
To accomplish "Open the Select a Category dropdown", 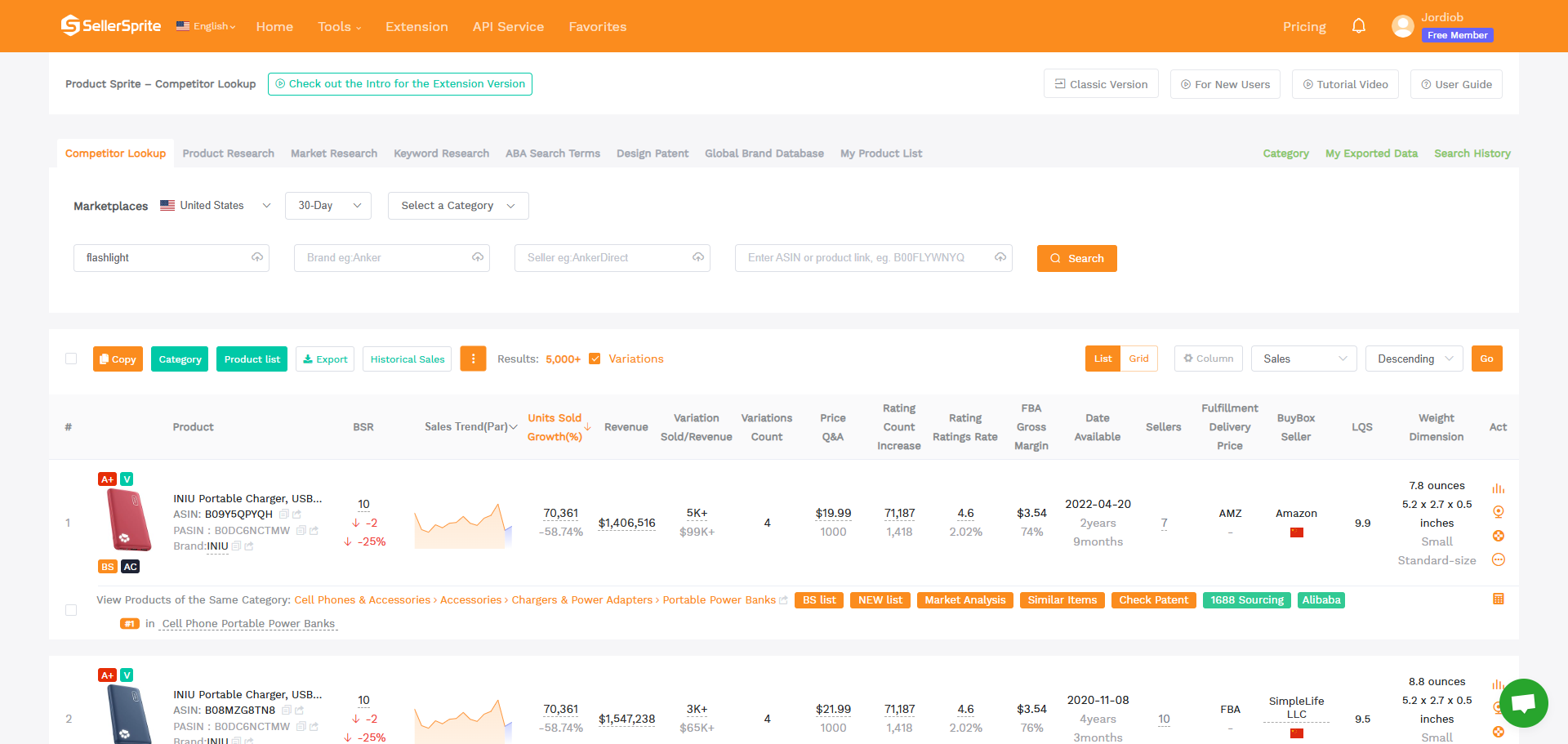I will coord(458,206).
